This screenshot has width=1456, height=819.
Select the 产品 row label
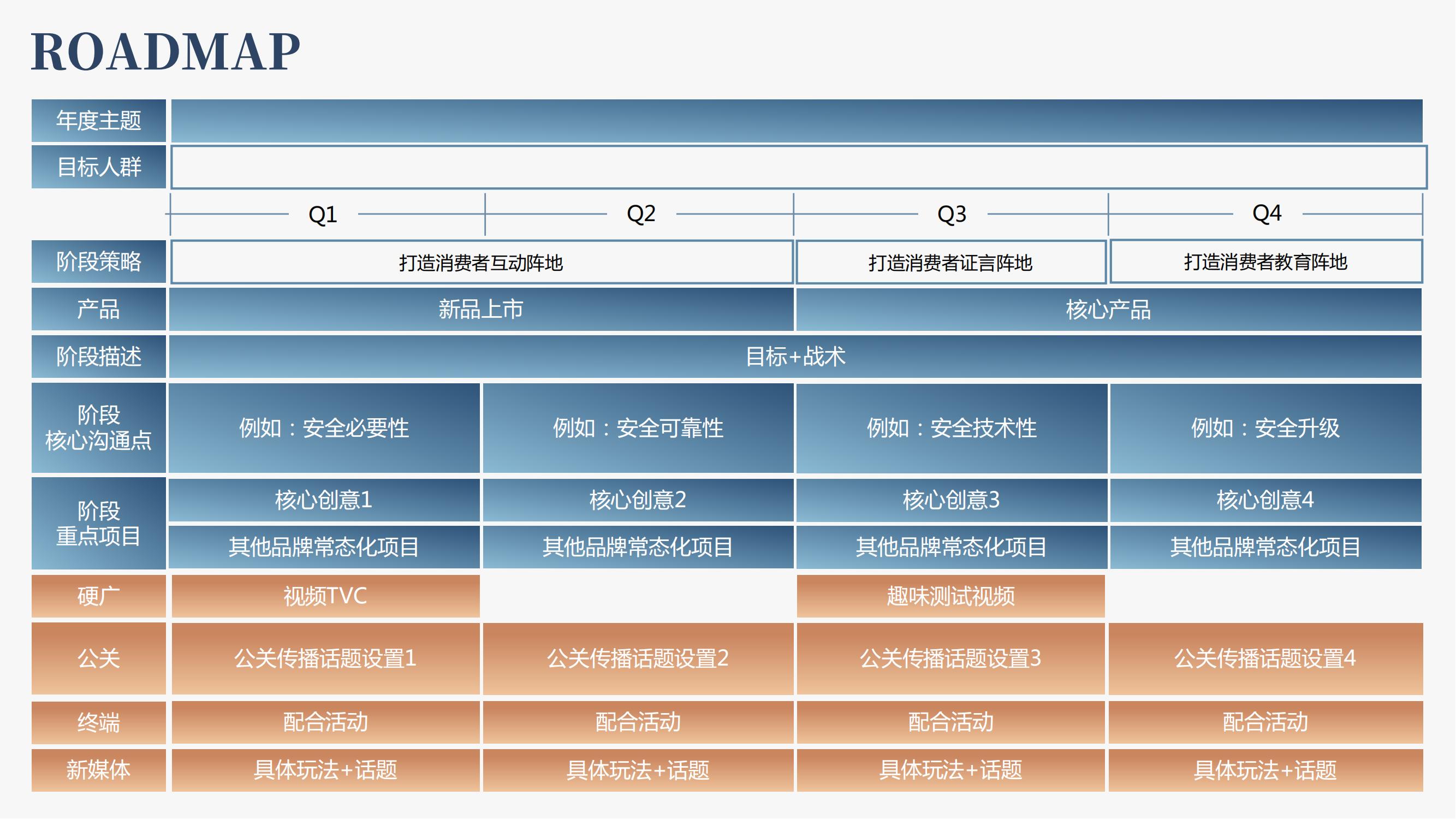point(98,309)
